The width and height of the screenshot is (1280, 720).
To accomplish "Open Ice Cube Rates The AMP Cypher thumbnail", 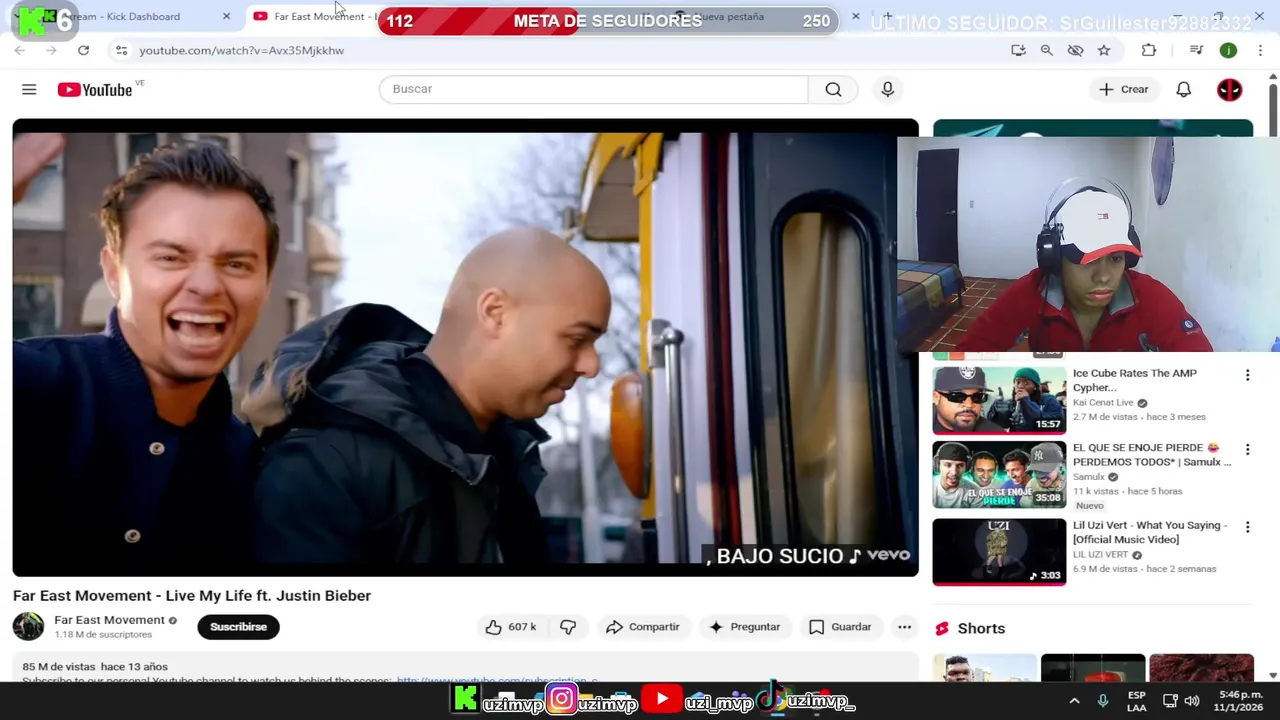I will point(999,400).
